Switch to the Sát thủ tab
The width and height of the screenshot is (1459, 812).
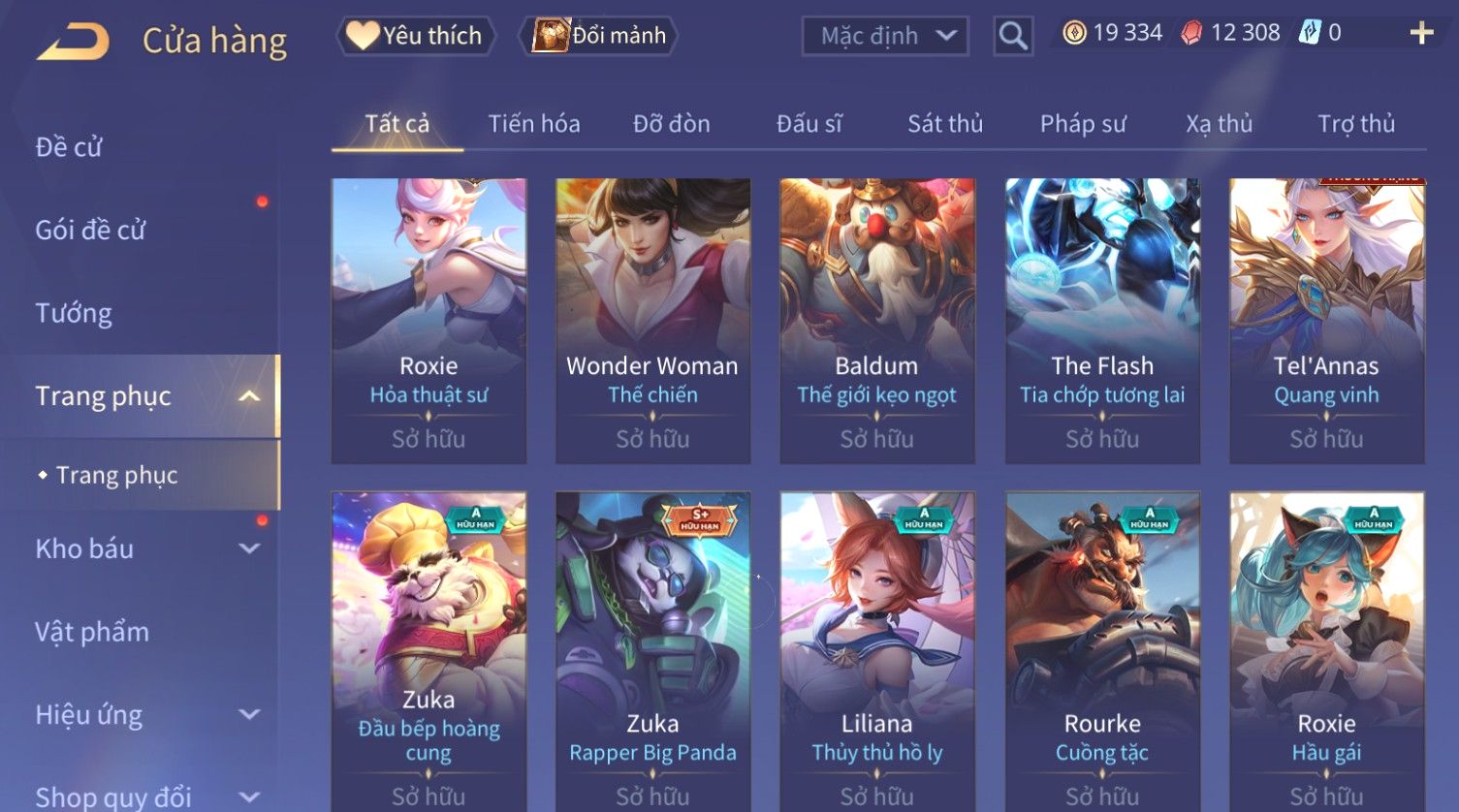coord(945,124)
